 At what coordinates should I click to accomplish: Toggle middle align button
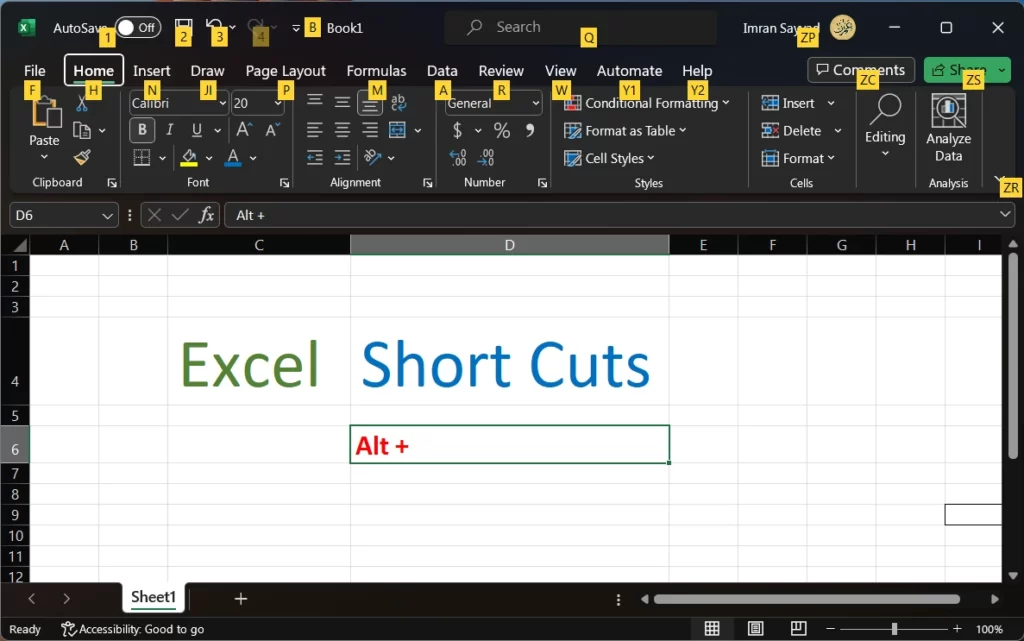[x=342, y=102]
